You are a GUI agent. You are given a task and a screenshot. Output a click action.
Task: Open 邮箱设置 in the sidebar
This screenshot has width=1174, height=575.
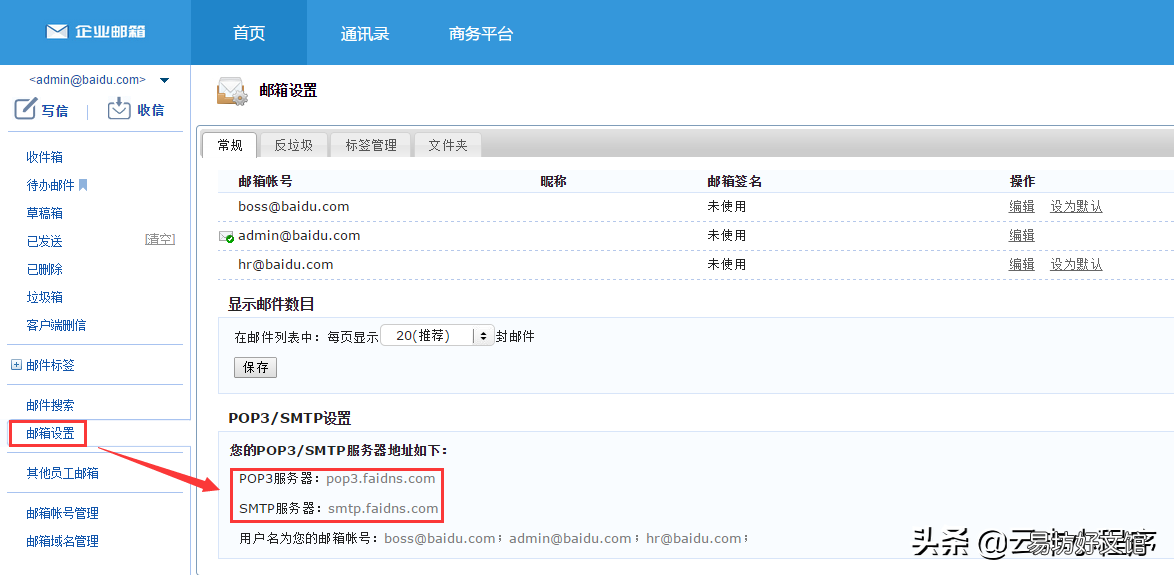[x=50, y=433]
